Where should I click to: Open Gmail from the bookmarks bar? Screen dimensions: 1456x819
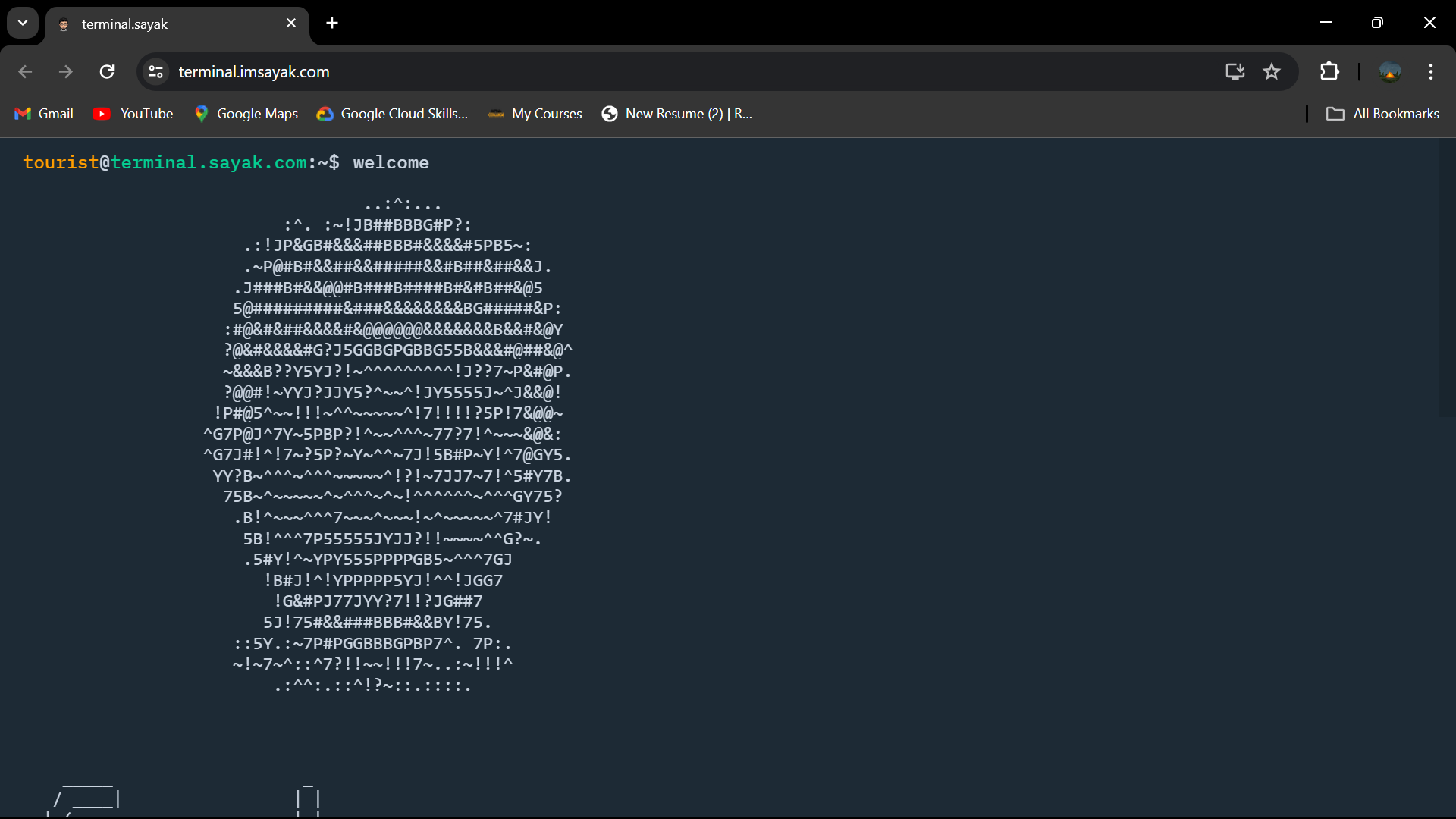tap(43, 113)
